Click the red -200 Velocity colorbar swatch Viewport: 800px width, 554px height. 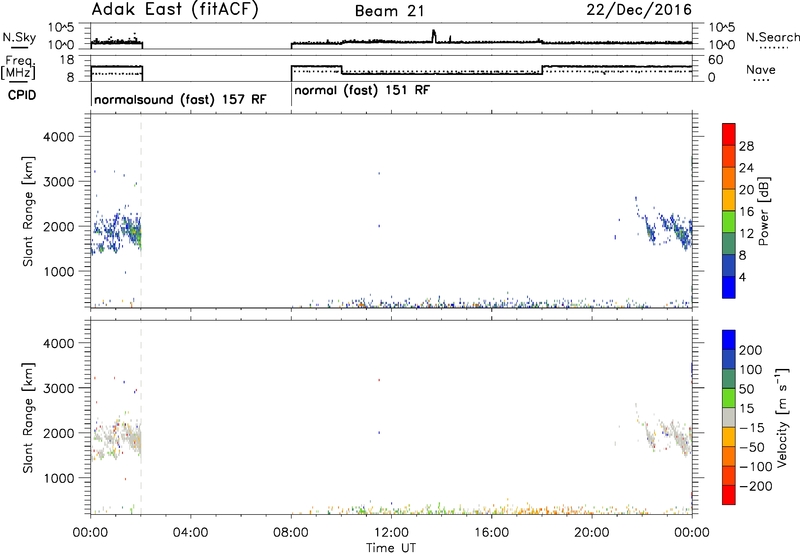[x=729, y=495]
